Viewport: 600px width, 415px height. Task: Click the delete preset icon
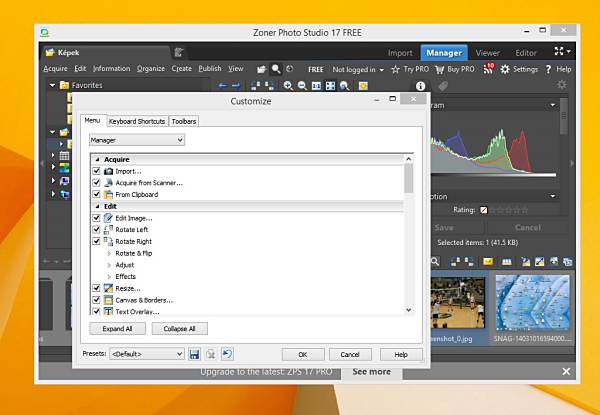click(x=210, y=354)
